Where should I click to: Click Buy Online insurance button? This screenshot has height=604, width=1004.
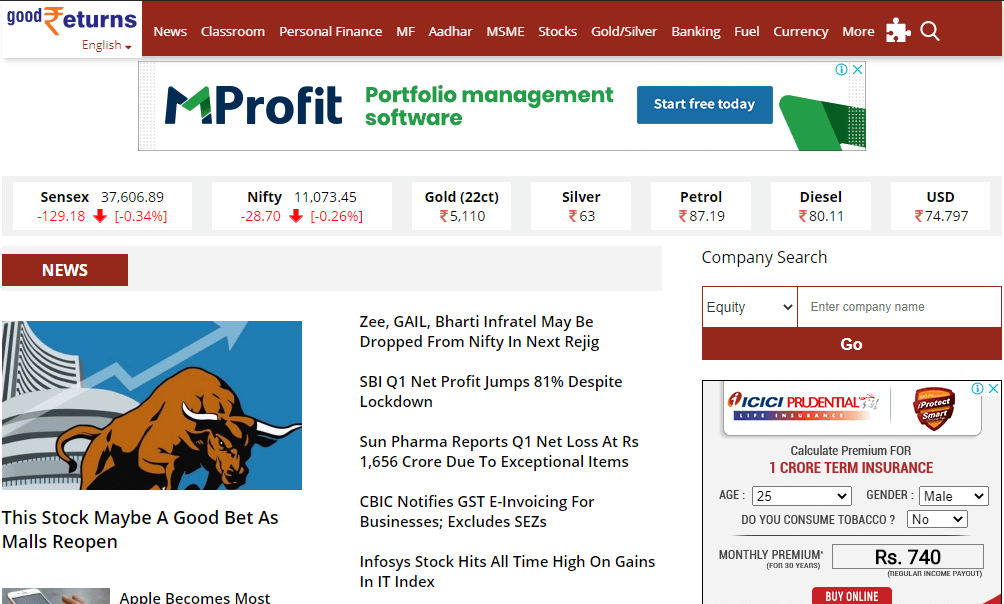pos(852,596)
